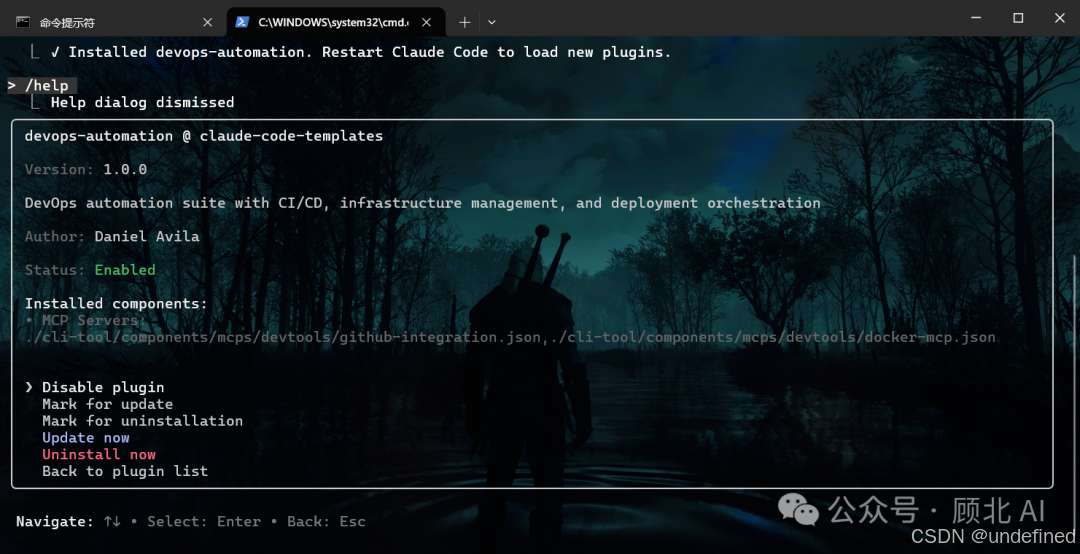Screen dimensions: 1080x554
Task: Click the title 'devops-automation @ claude-code-templates'
Action: point(204,136)
